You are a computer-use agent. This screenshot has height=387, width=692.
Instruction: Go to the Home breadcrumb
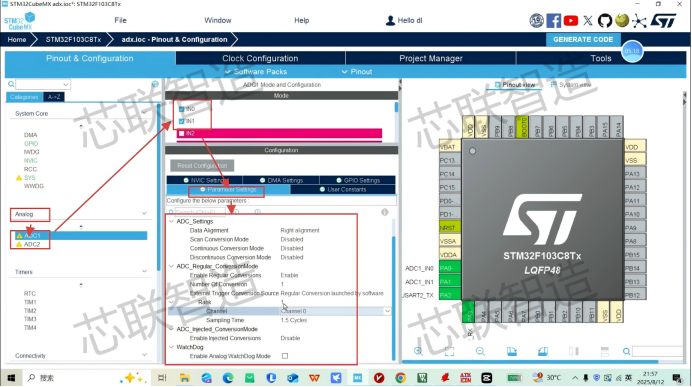(17, 39)
